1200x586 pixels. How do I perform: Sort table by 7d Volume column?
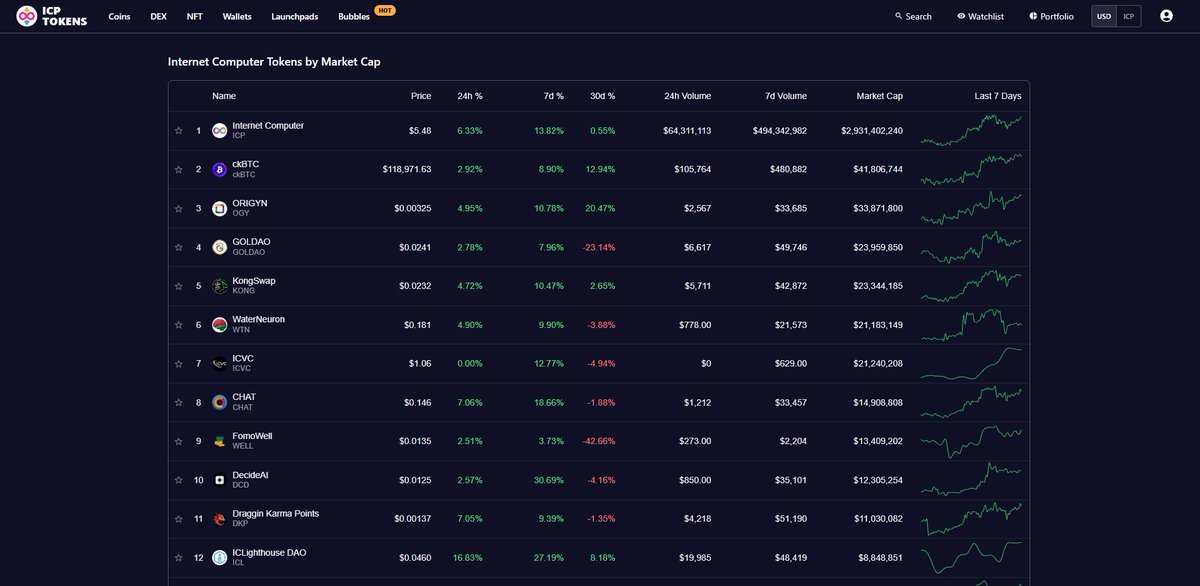[786, 96]
